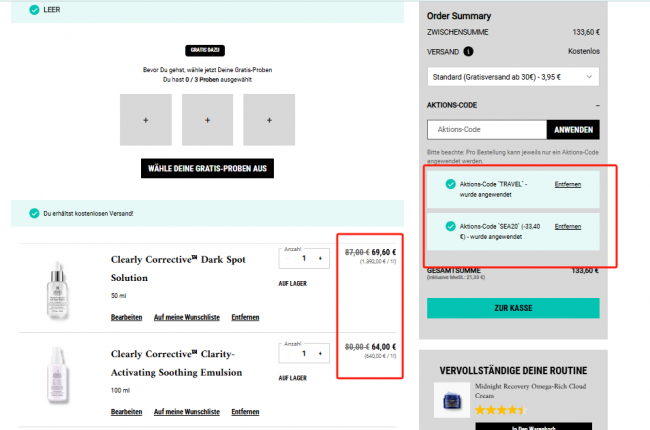650x430 pixels.
Task: Click the Versand info icon
Action: (468, 51)
